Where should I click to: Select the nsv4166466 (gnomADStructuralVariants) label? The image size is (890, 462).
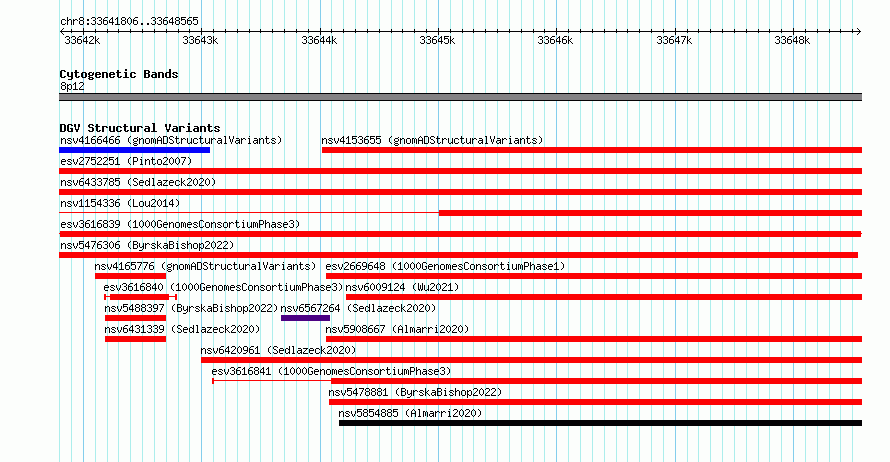(x=171, y=140)
